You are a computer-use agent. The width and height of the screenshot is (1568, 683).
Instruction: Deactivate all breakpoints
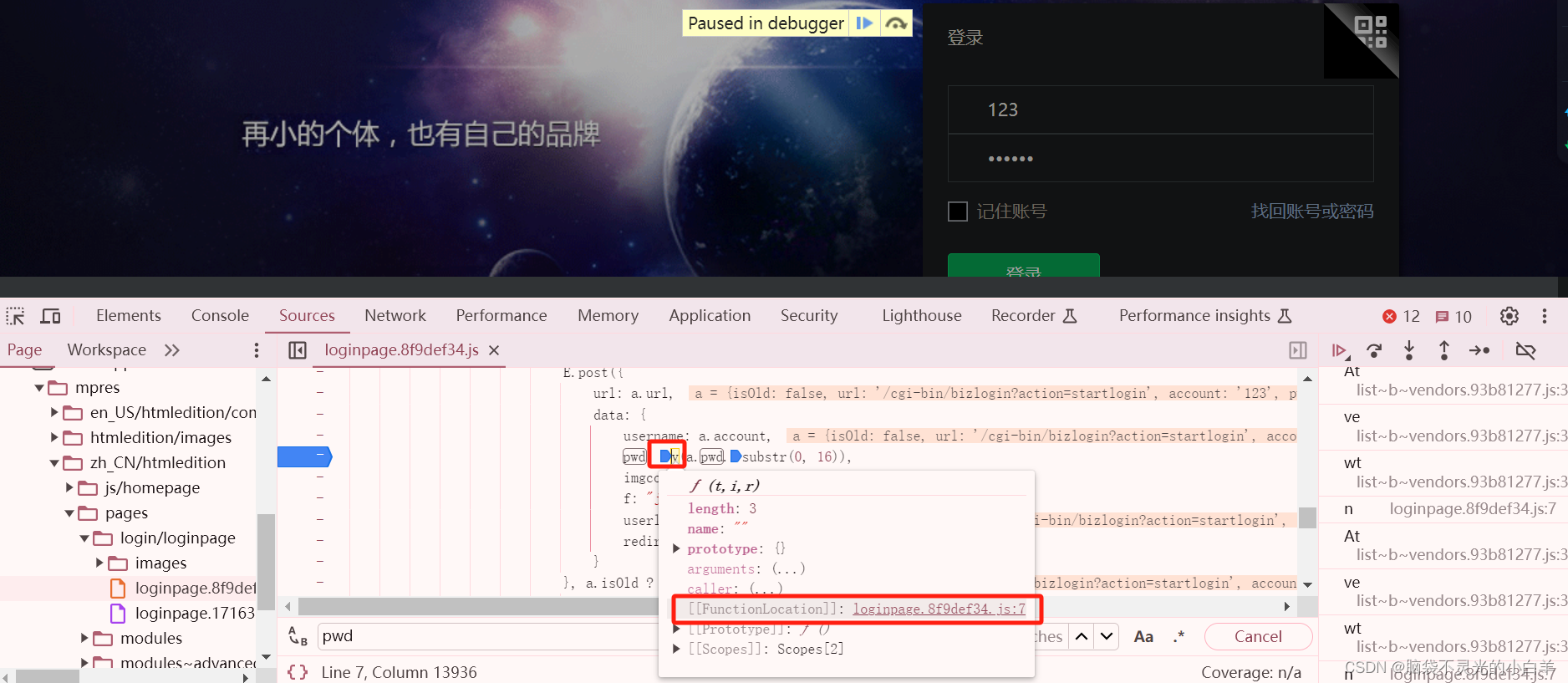click(x=1526, y=350)
